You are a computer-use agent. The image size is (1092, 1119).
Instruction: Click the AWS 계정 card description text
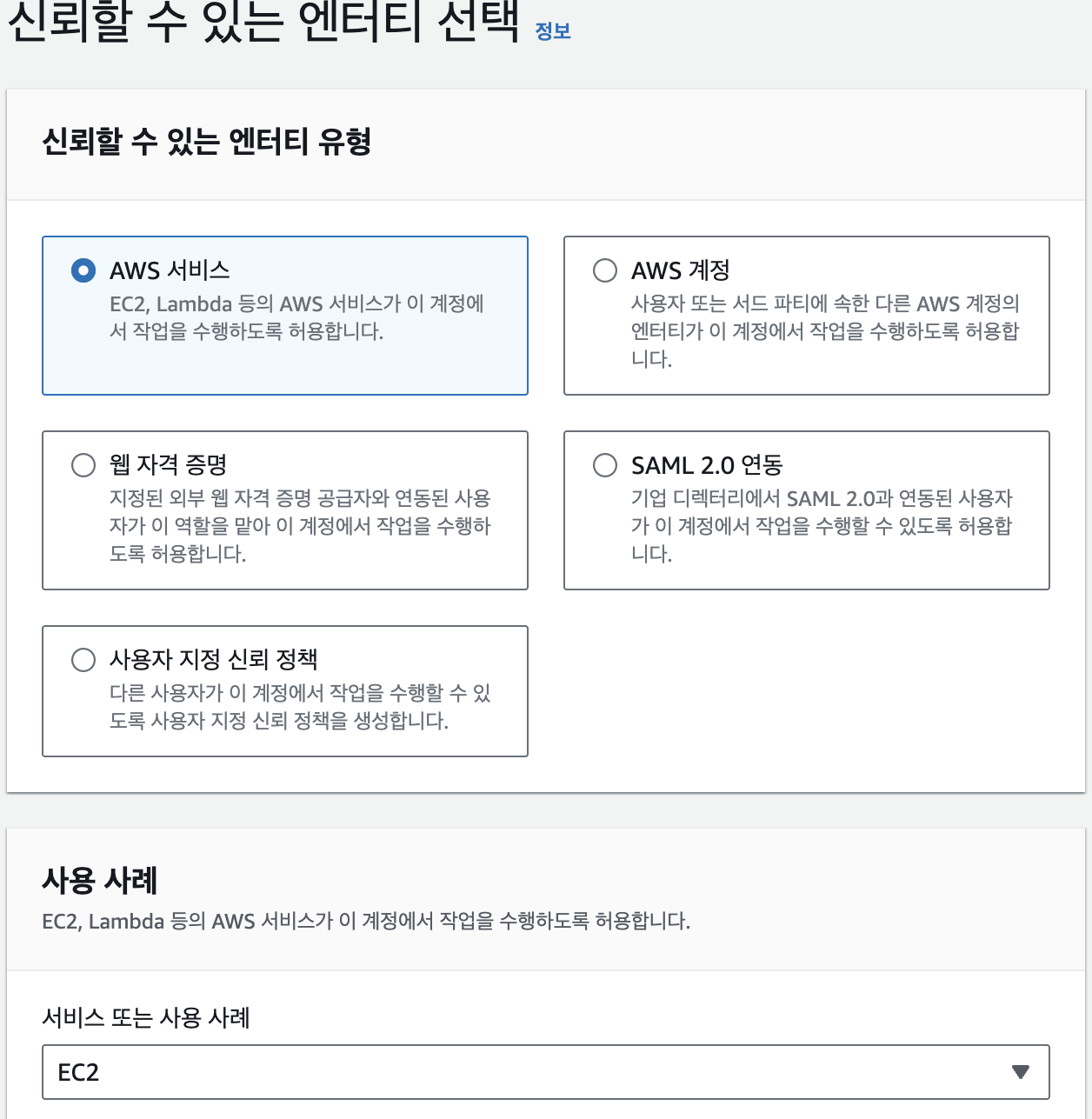coord(824,331)
